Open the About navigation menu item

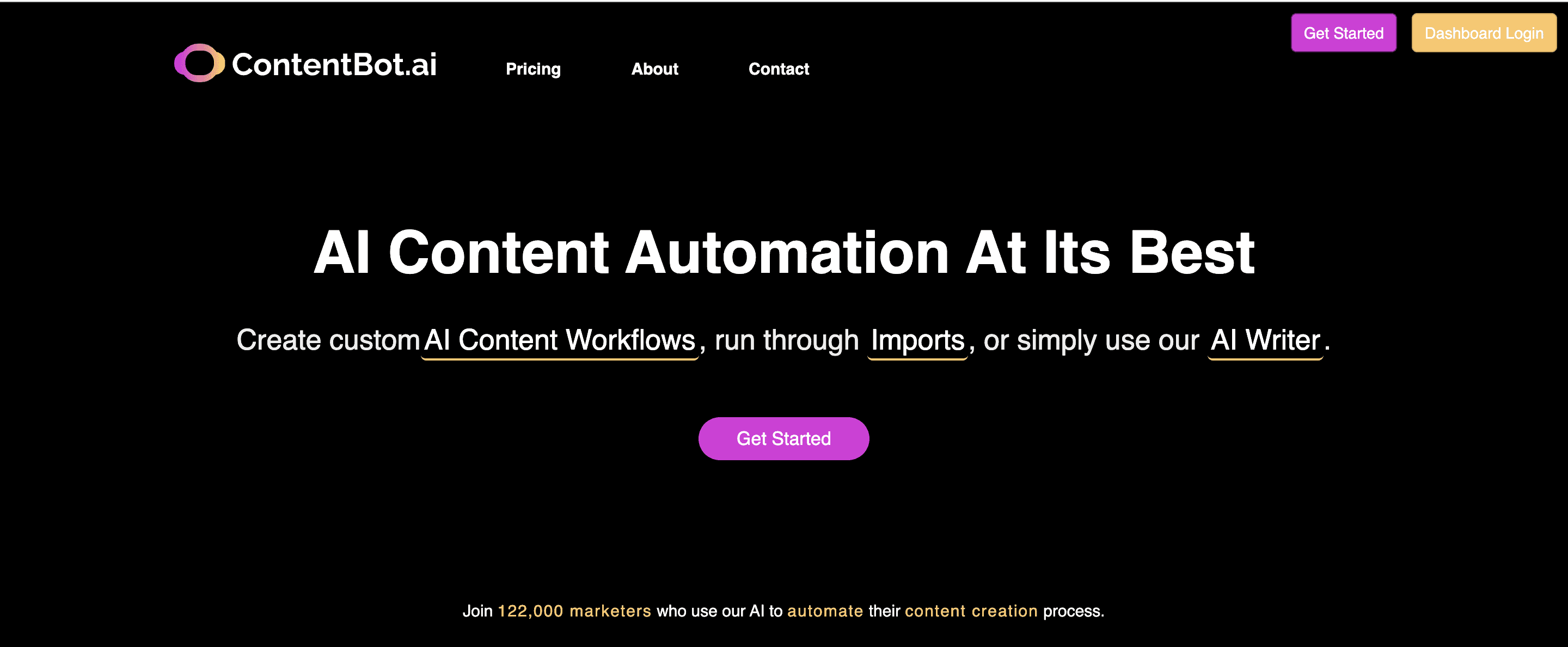(655, 69)
